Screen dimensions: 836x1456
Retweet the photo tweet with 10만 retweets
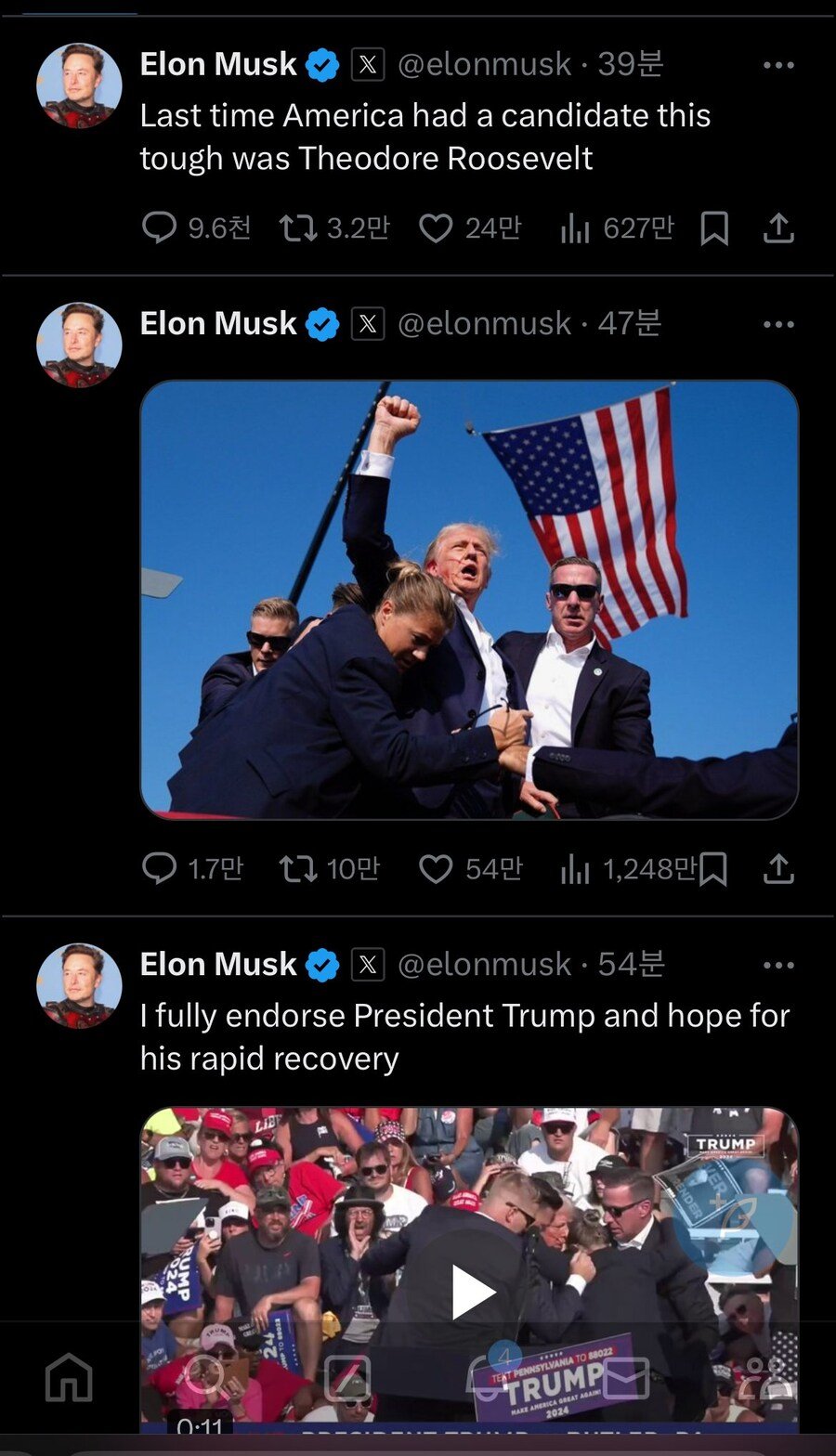coord(297,869)
